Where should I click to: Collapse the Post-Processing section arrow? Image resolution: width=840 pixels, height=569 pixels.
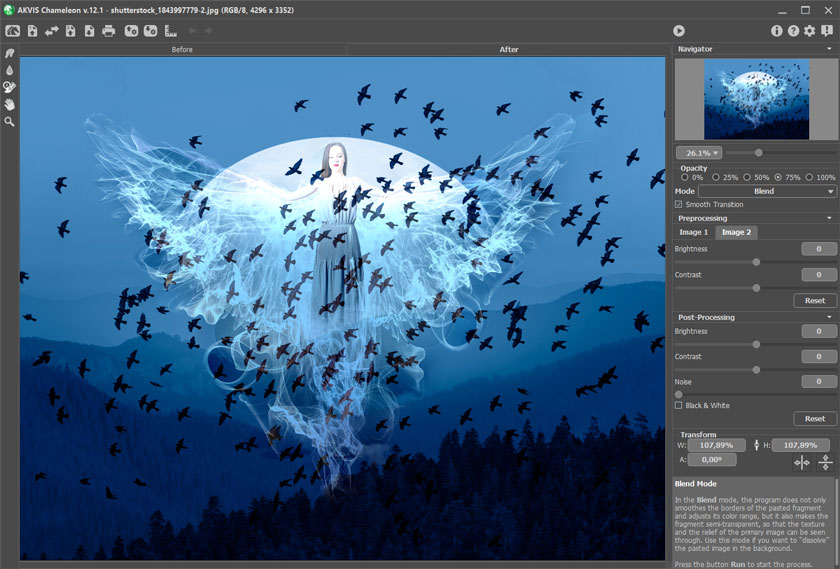pyautogui.click(x=829, y=317)
